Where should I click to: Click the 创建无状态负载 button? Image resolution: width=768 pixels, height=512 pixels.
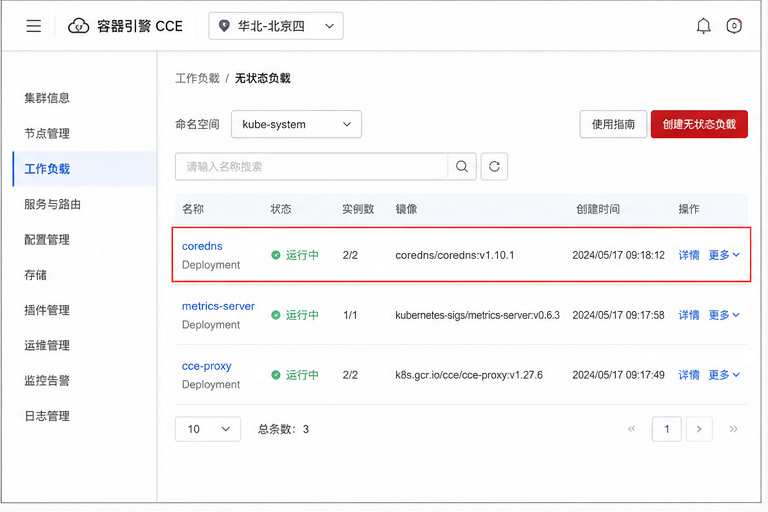(699, 124)
